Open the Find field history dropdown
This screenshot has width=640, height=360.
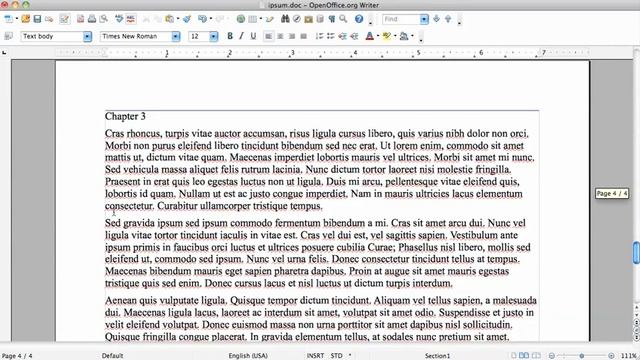tap(424, 19)
